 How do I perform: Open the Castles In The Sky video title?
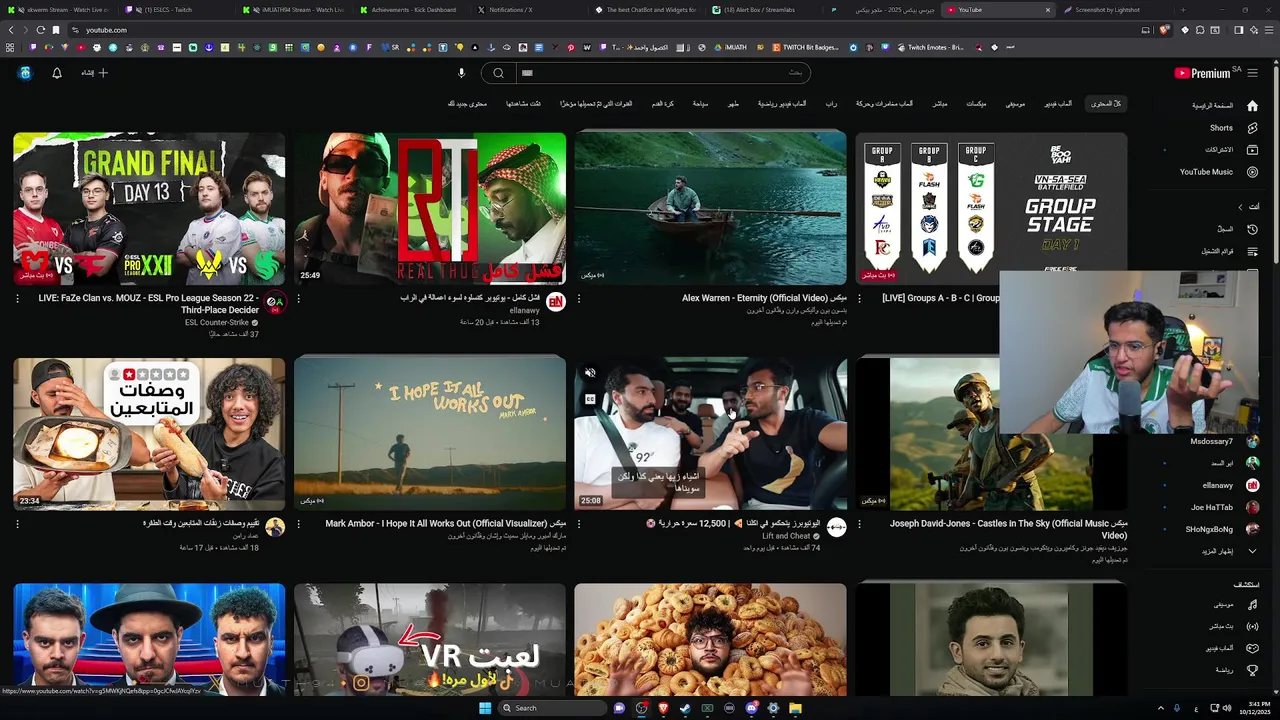tap(1009, 529)
